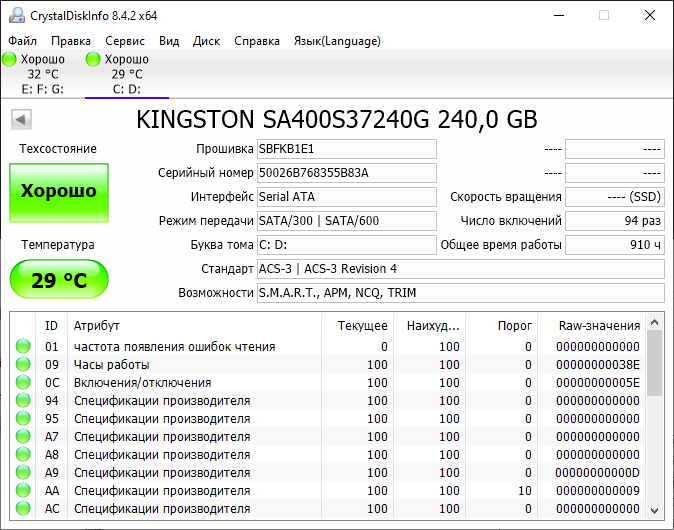This screenshot has height=530, width=674.
Task: Click the Общее время работы field 910 ч
Action: point(615,245)
